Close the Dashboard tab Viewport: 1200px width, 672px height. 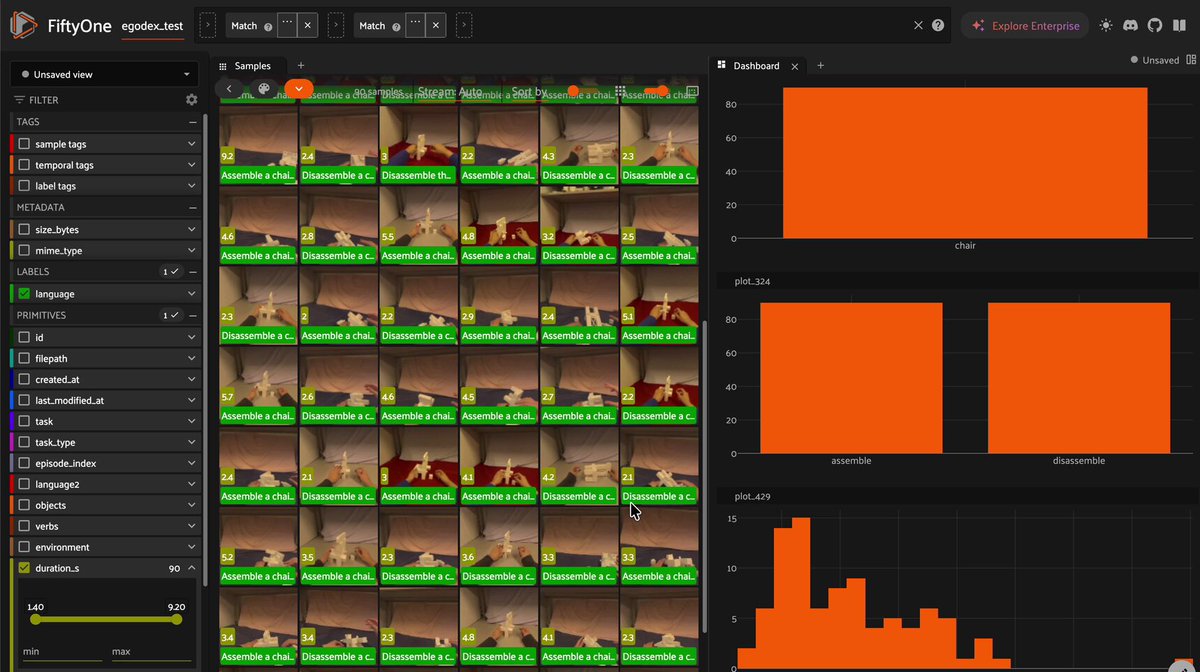coord(795,66)
